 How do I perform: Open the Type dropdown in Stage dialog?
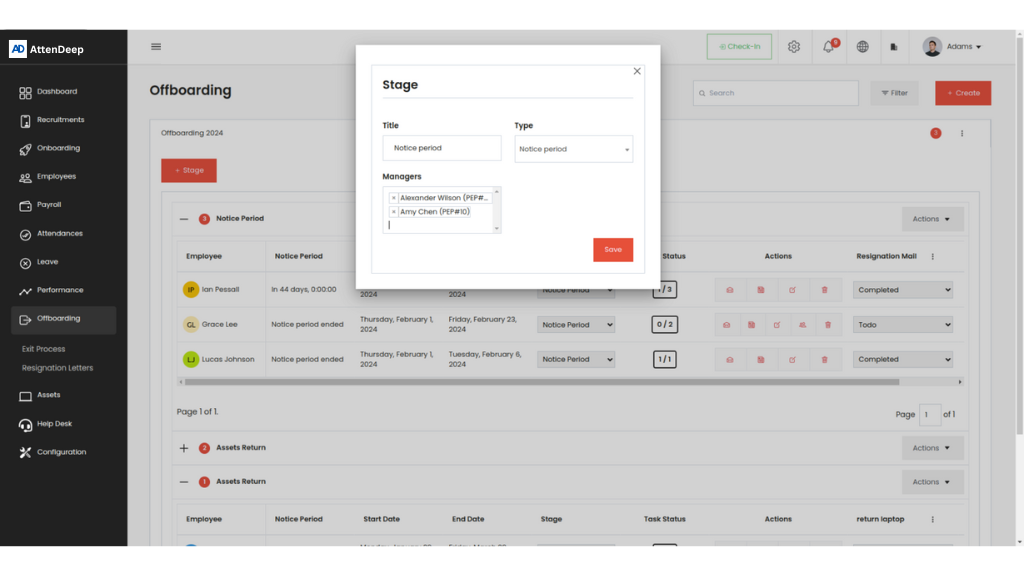point(574,149)
